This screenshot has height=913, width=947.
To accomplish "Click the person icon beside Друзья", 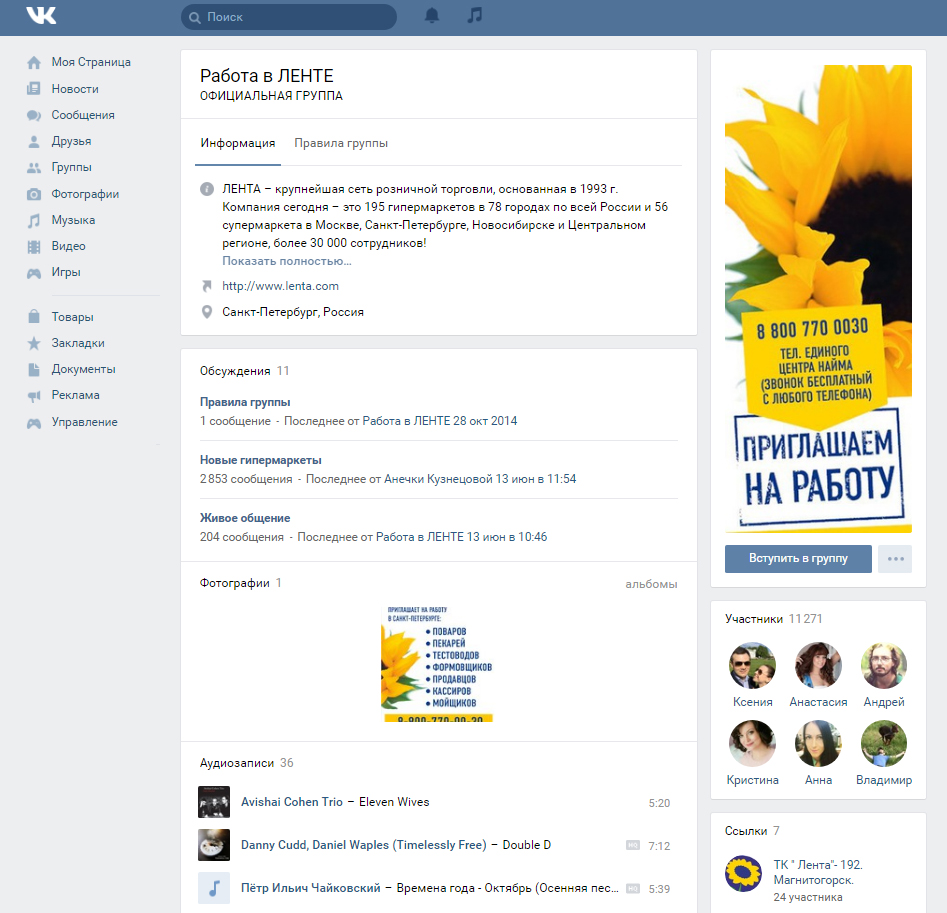I will [x=34, y=141].
